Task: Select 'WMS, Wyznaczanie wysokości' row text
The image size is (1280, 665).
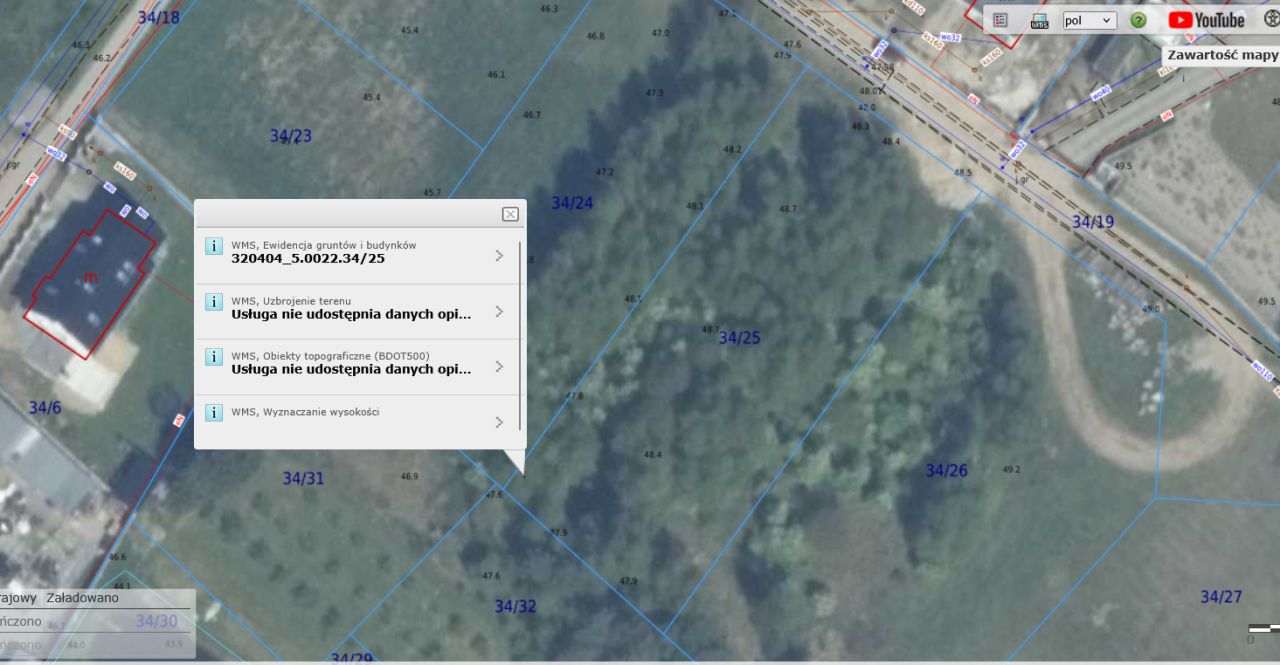Action: point(305,411)
